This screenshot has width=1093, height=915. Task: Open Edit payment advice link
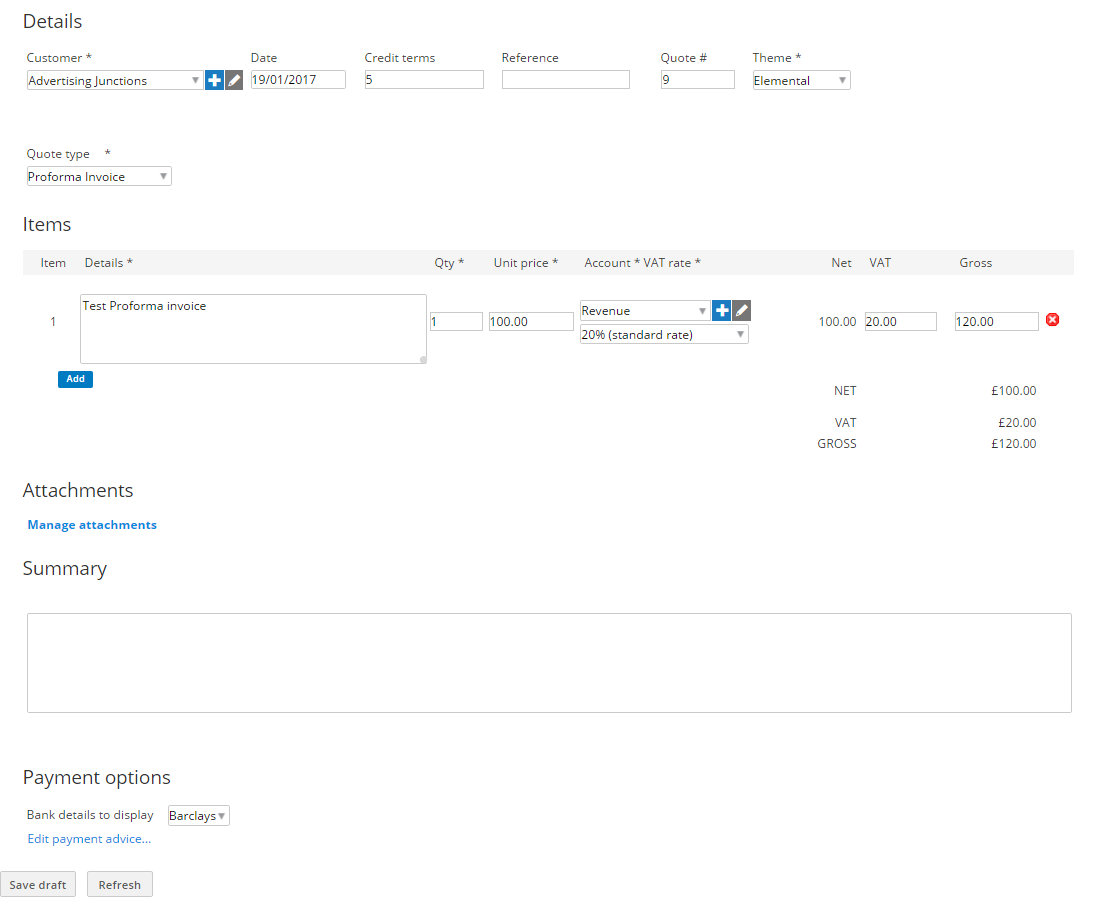89,838
